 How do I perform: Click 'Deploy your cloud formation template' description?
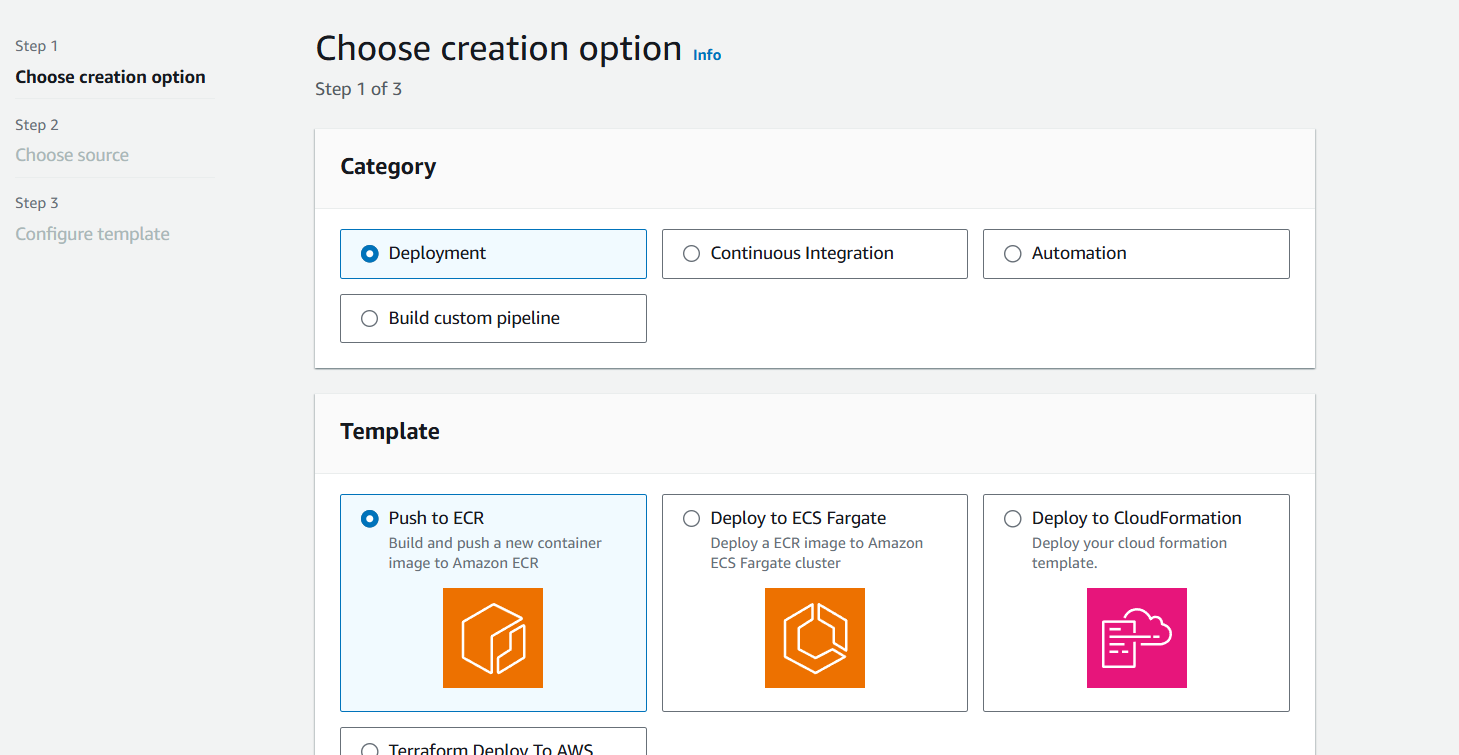tap(1130, 553)
